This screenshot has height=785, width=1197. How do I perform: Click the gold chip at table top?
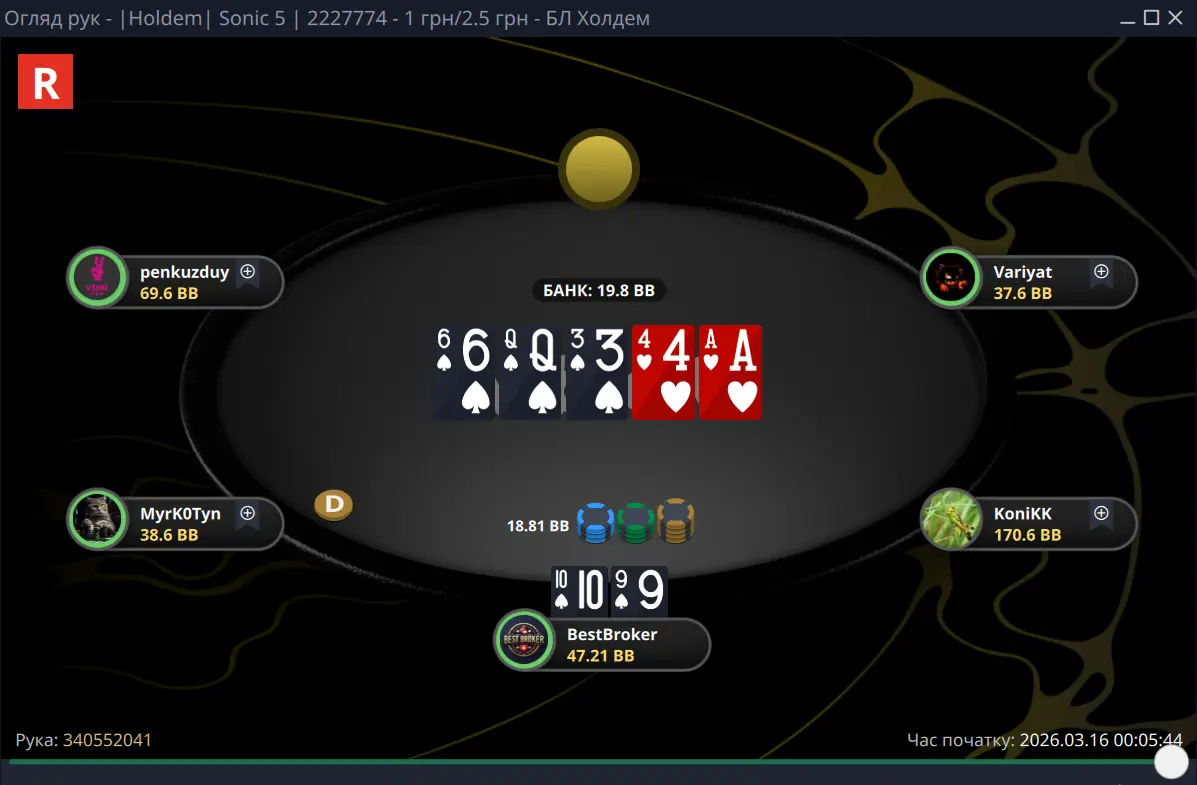pos(599,169)
